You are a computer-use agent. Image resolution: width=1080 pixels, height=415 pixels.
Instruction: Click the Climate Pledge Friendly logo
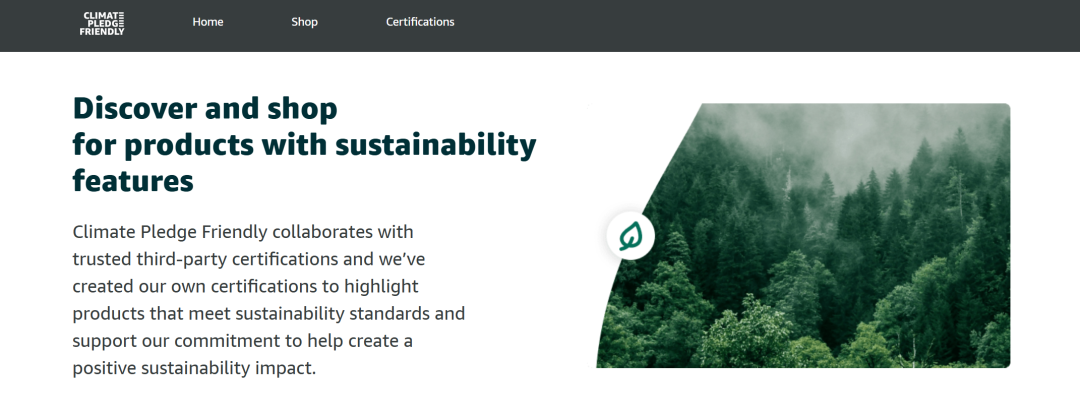[102, 23]
